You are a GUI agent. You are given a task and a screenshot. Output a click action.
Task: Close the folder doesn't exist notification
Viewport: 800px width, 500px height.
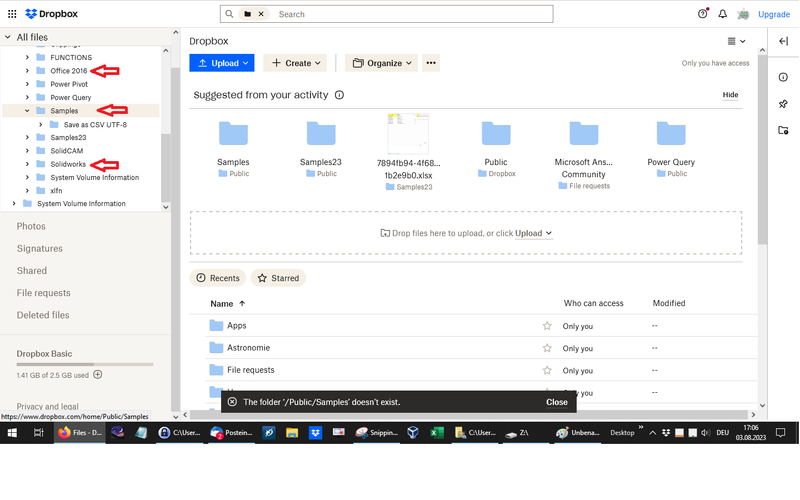click(557, 402)
